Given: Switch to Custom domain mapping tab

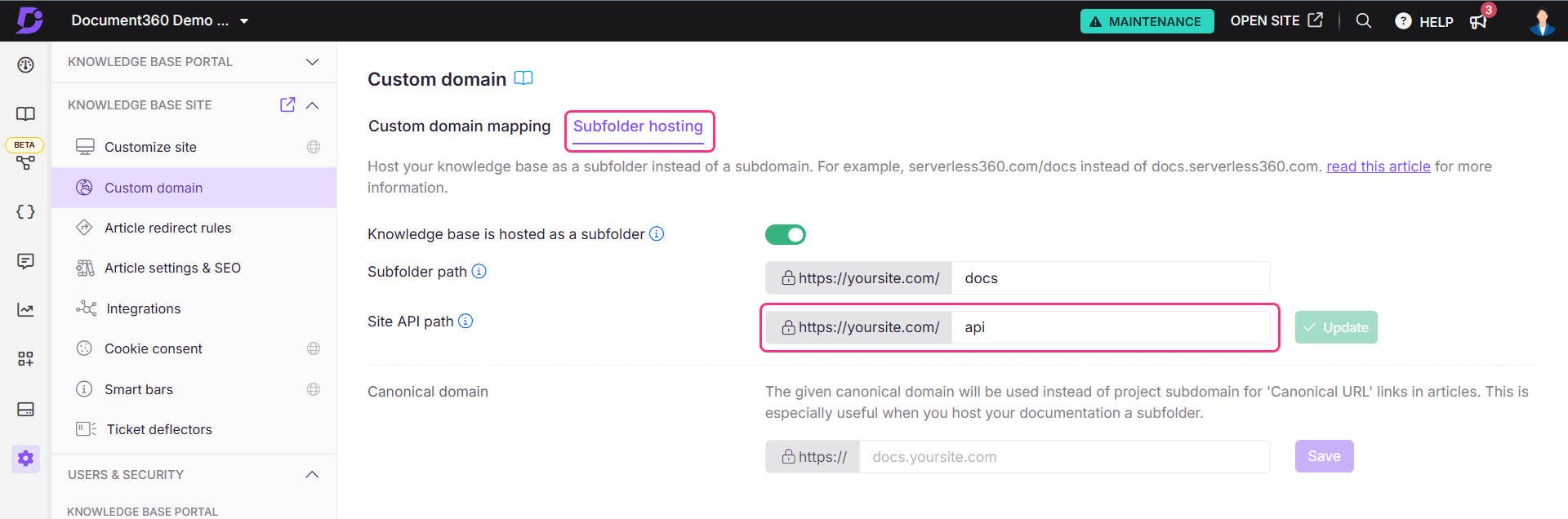Looking at the screenshot, I should (460, 126).
